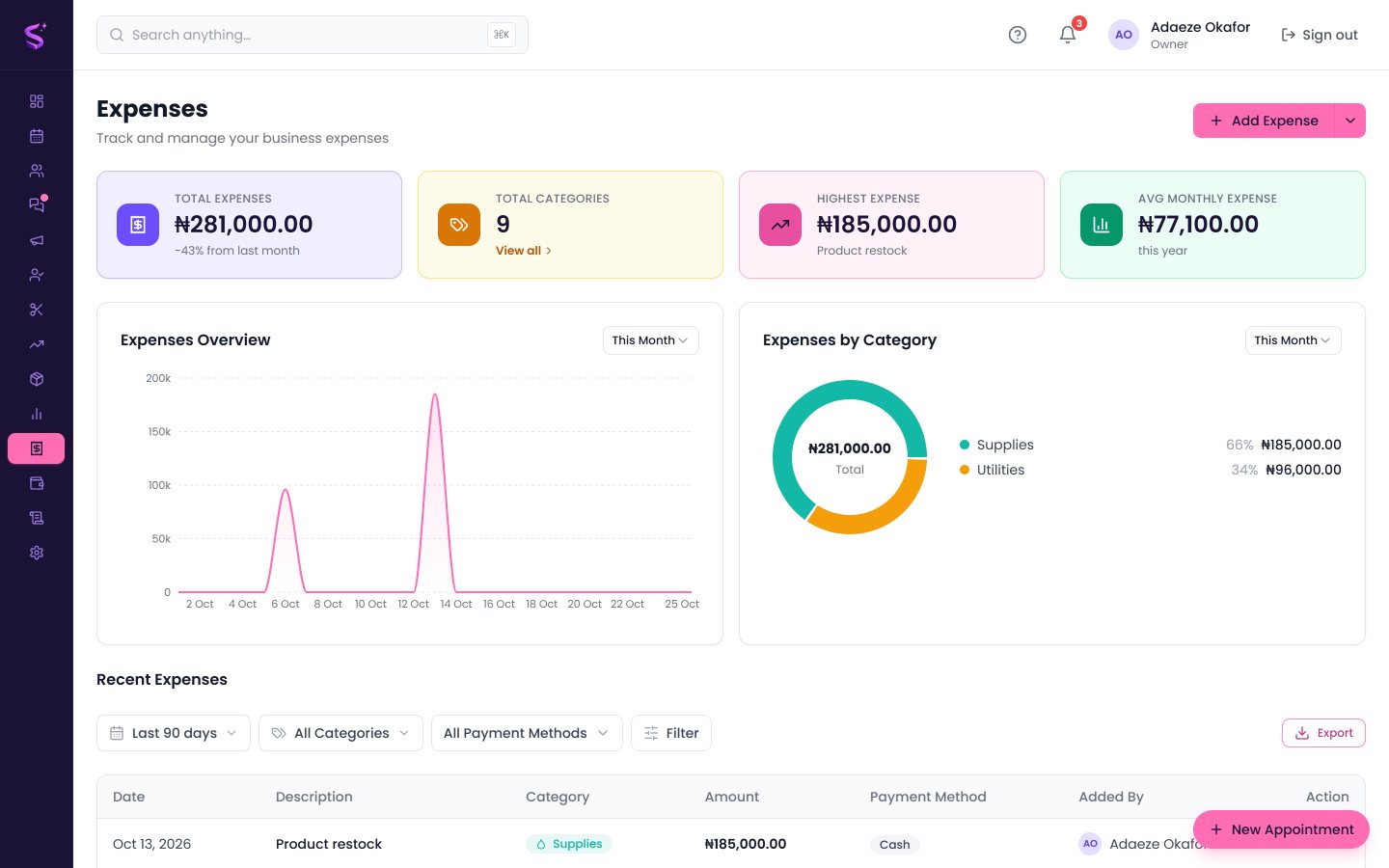Image resolution: width=1389 pixels, height=868 pixels.
Task: Click the Amount column header
Action: (x=732, y=797)
